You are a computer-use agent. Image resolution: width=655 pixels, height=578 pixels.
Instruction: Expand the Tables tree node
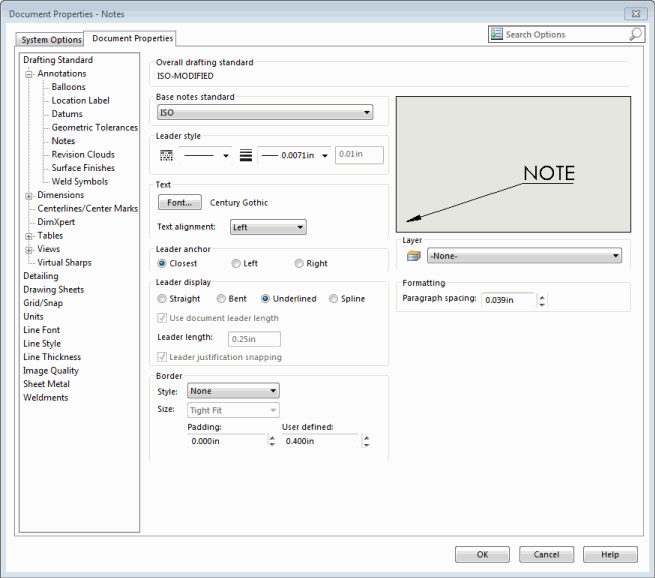[x=29, y=236]
